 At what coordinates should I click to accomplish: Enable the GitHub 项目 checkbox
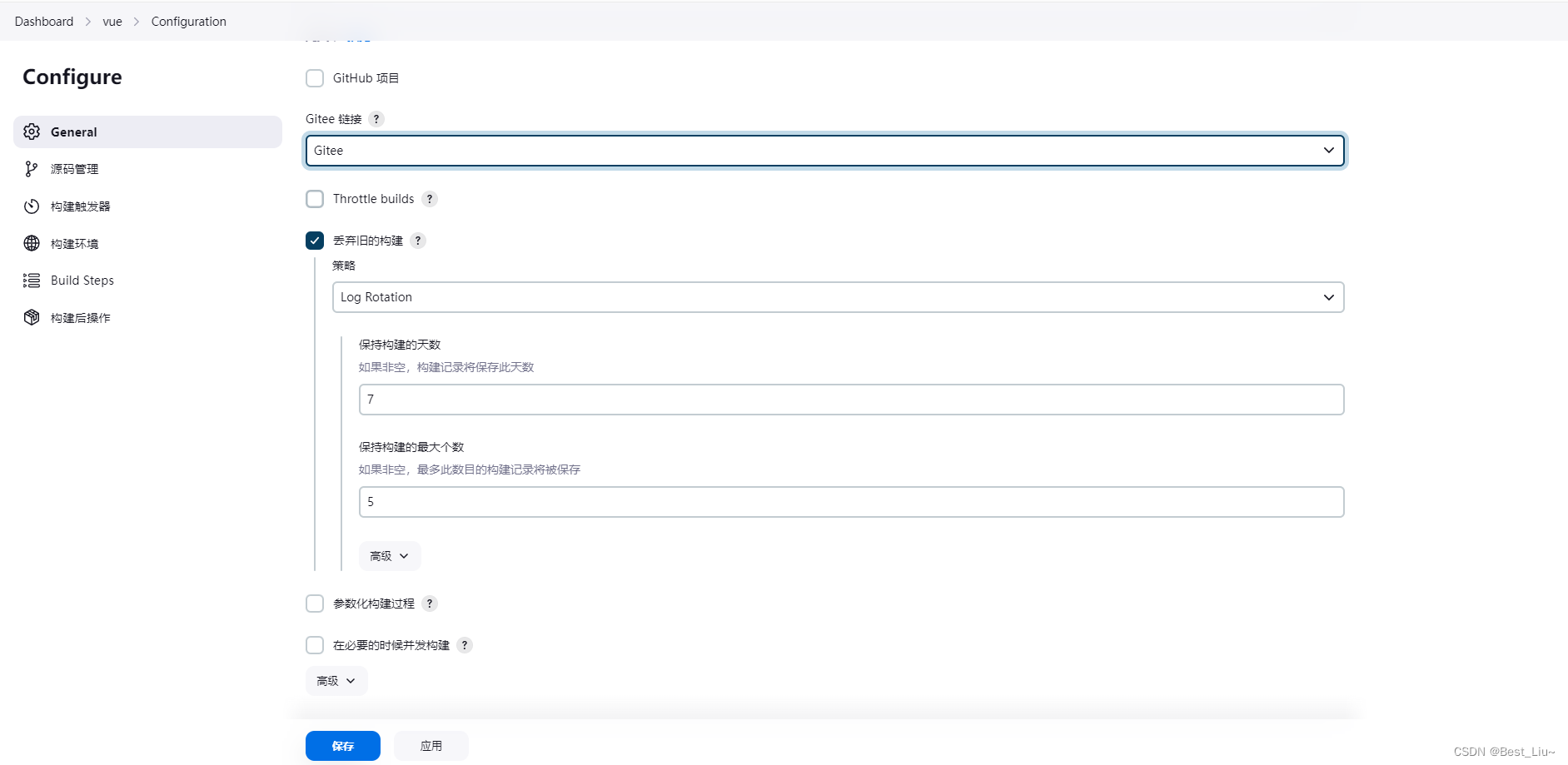tap(315, 77)
